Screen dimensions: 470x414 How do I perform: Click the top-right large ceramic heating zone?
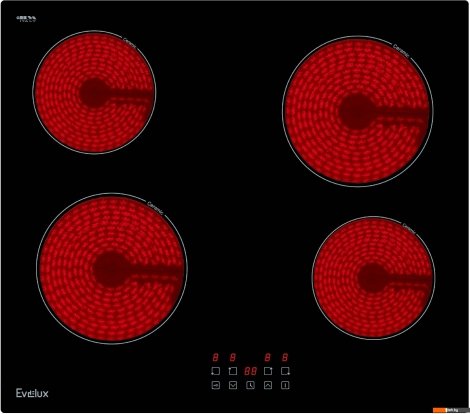pos(358,111)
